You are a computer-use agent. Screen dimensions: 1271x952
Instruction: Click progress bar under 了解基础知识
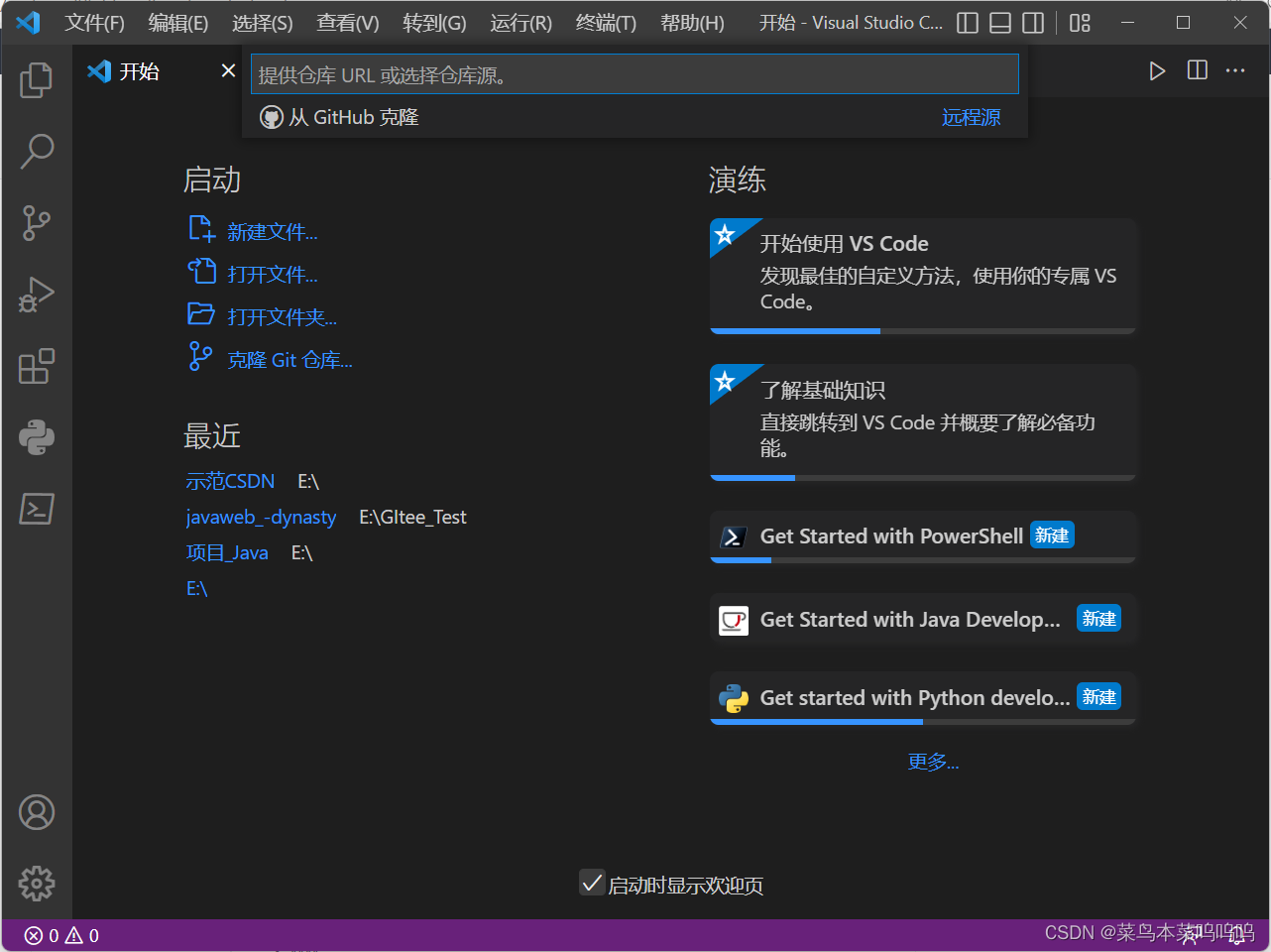point(923,478)
